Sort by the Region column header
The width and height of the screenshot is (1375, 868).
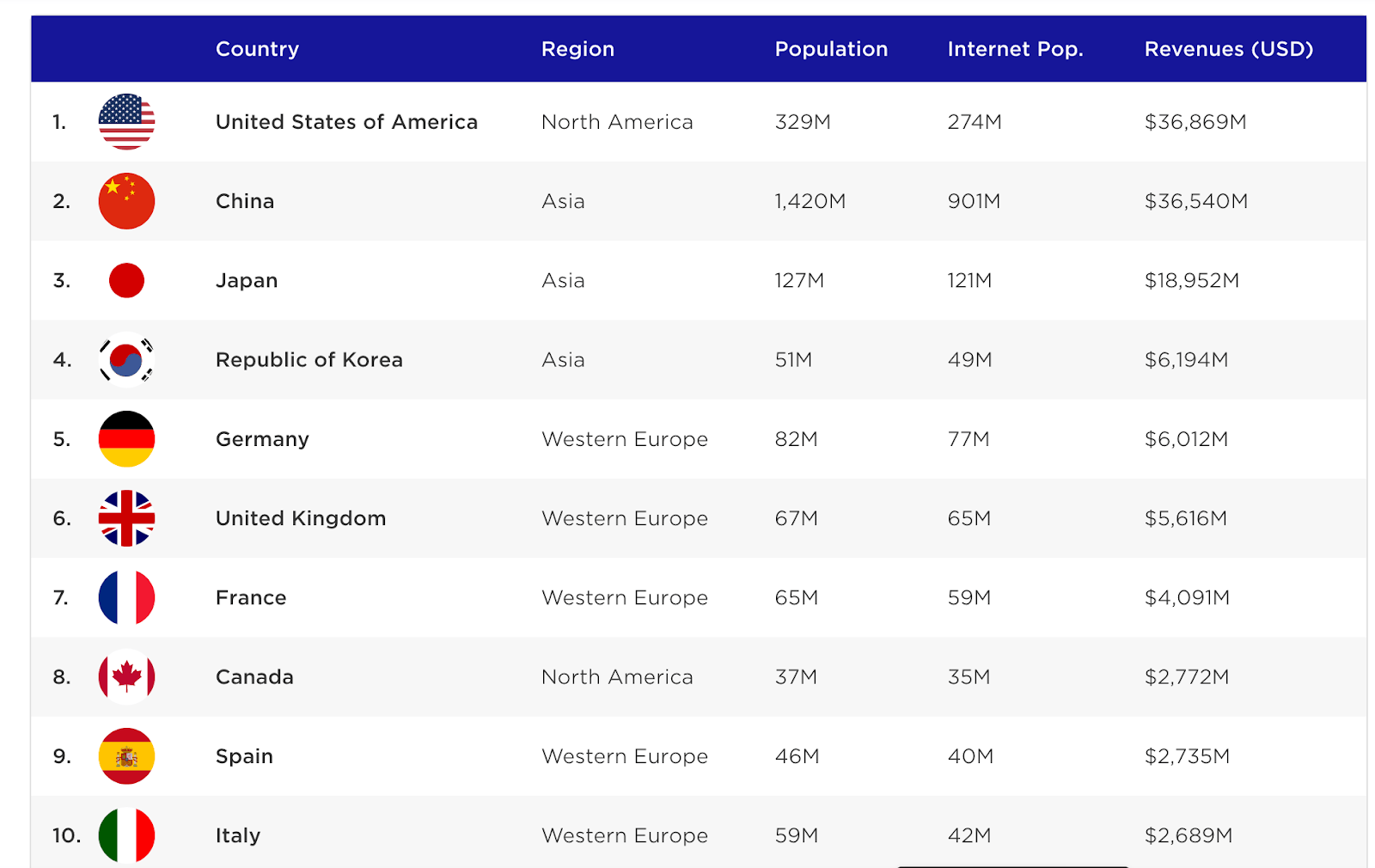point(577,49)
